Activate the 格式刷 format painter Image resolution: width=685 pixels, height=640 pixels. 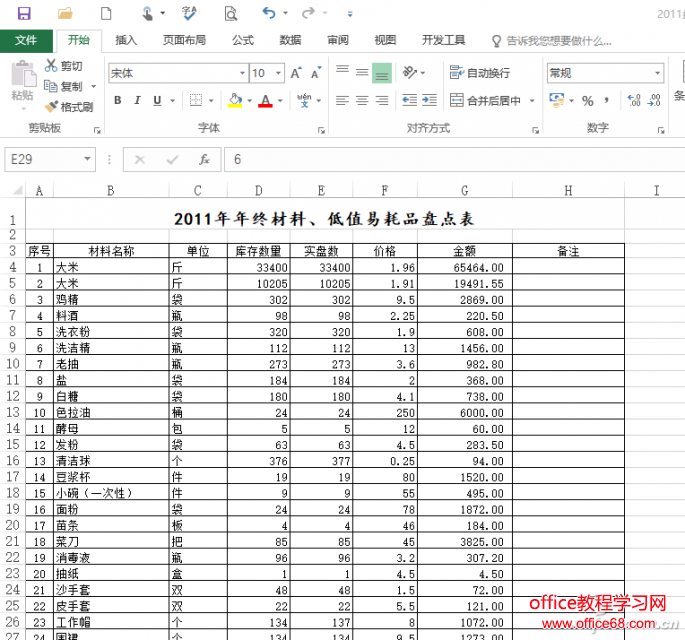pyautogui.click(x=69, y=107)
